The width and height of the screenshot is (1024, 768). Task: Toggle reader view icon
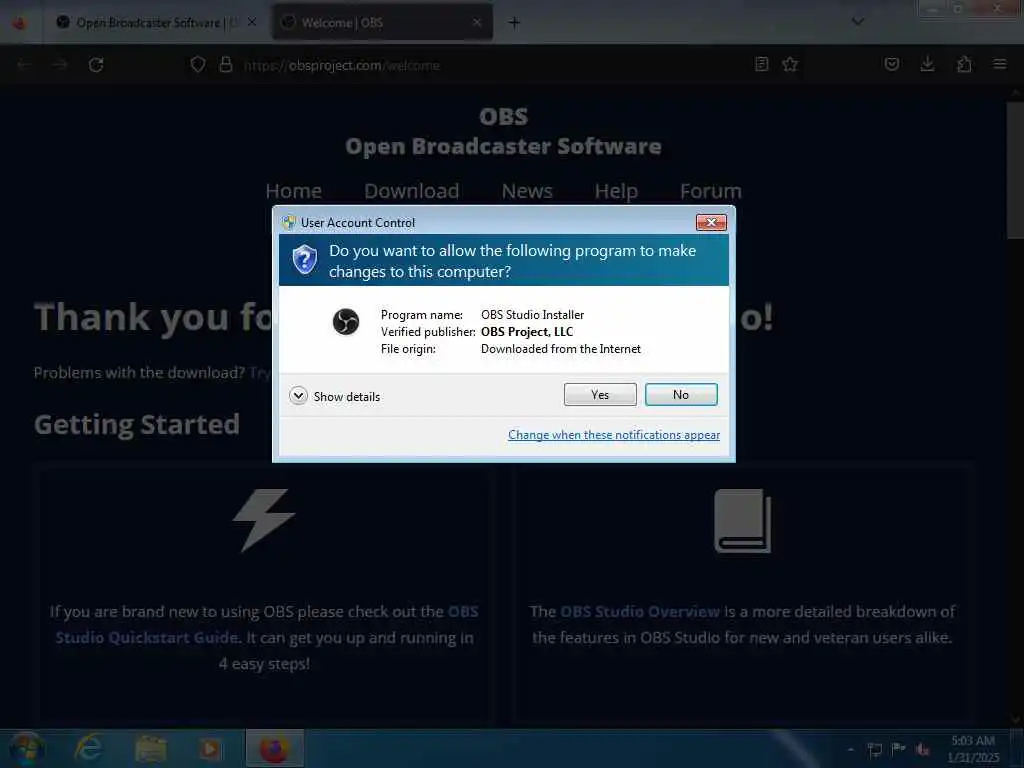click(x=761, y=64)
